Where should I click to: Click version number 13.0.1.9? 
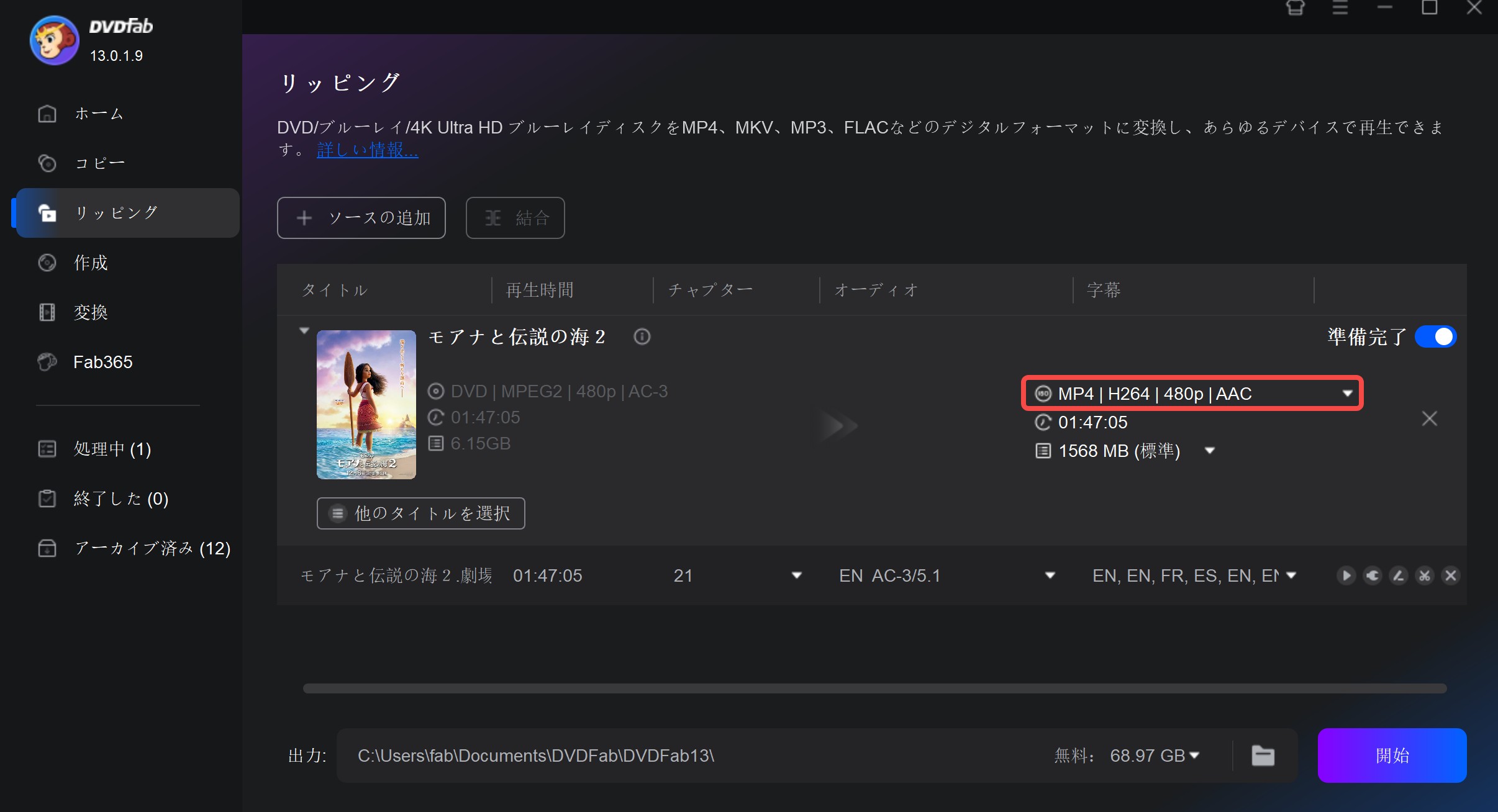(x=116, y=56)
